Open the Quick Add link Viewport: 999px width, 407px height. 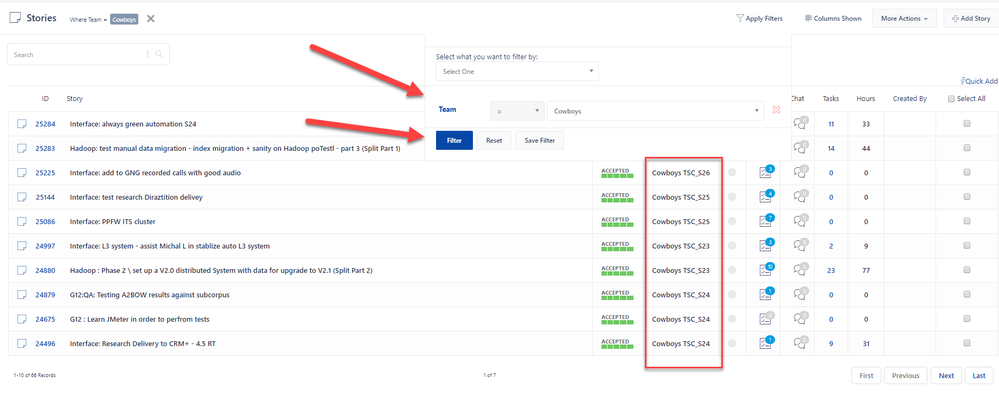pyautogui.click(x=979, y=82)
